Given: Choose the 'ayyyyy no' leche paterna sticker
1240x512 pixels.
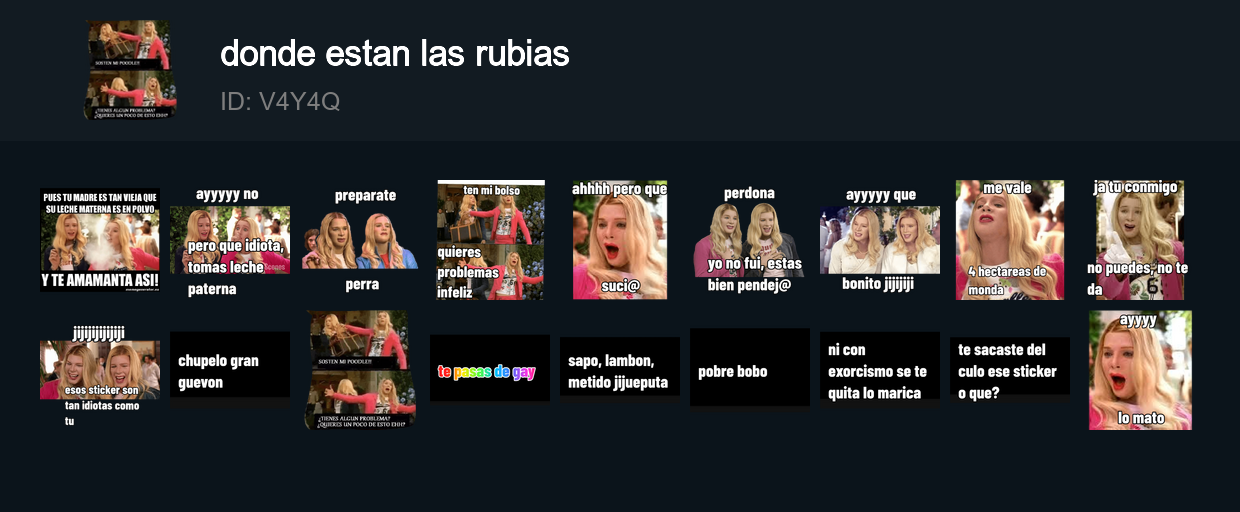Looking at the screenshot, I should pyautogui.click(x=230, y=240).
